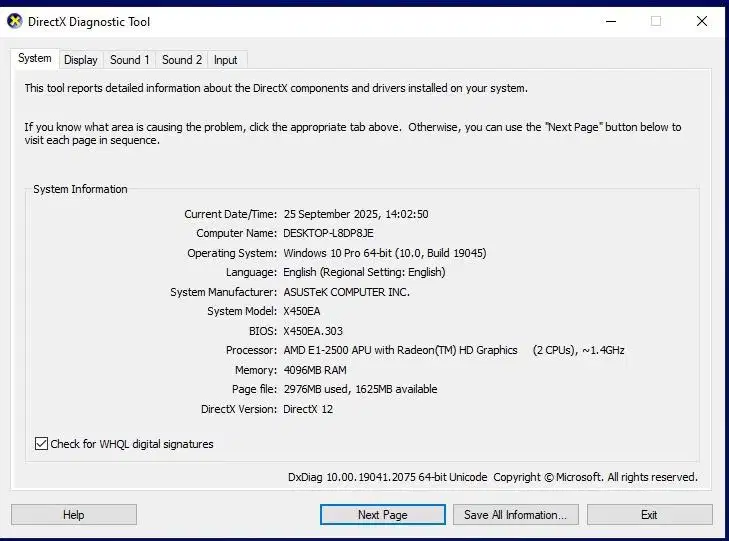The height and width of the screenshot is (541, 729).
Task: Exit the diagnostic tool using Exit button
Action: 649,515
